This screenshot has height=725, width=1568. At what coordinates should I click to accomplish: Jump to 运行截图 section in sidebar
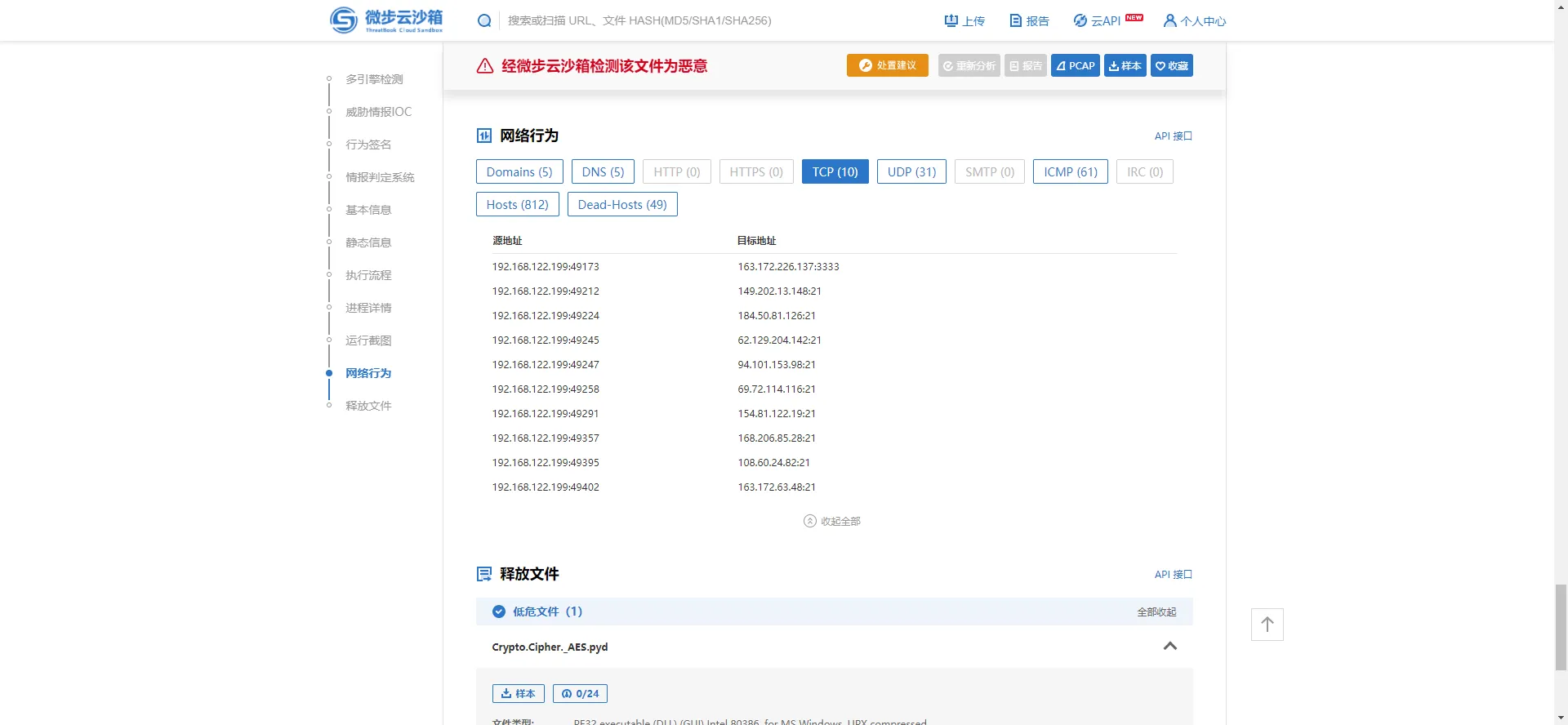(x=368, y=340)
